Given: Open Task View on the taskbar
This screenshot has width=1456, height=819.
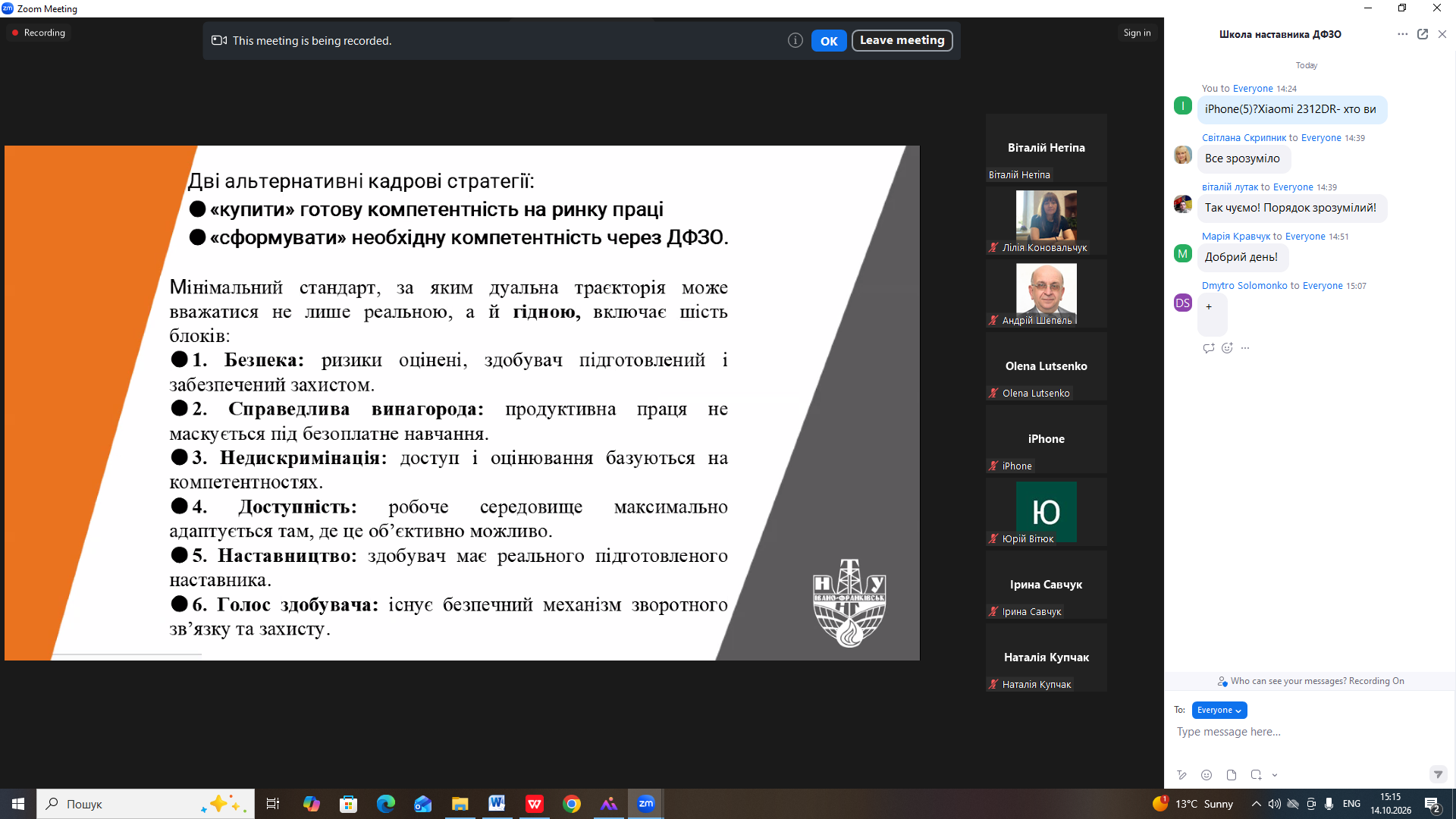Looking at the screenshot, I should [x=273, y=803].
